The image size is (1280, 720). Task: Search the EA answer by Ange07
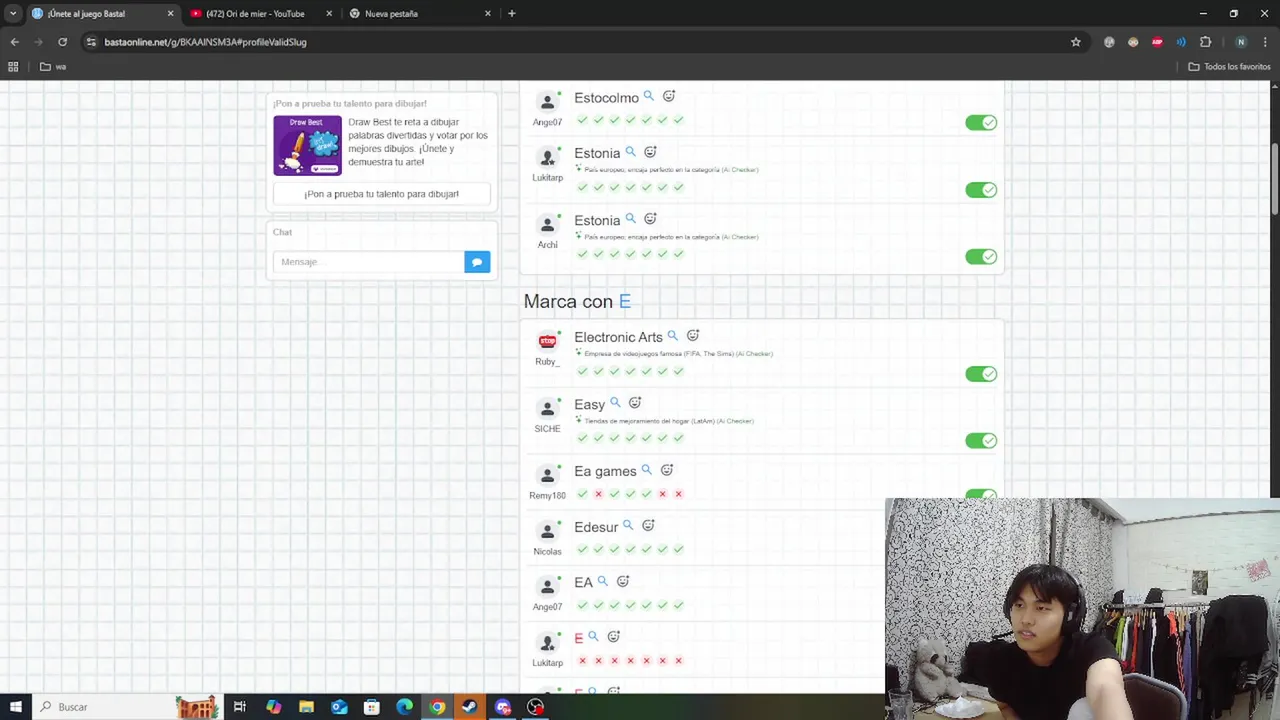point(602,581)
